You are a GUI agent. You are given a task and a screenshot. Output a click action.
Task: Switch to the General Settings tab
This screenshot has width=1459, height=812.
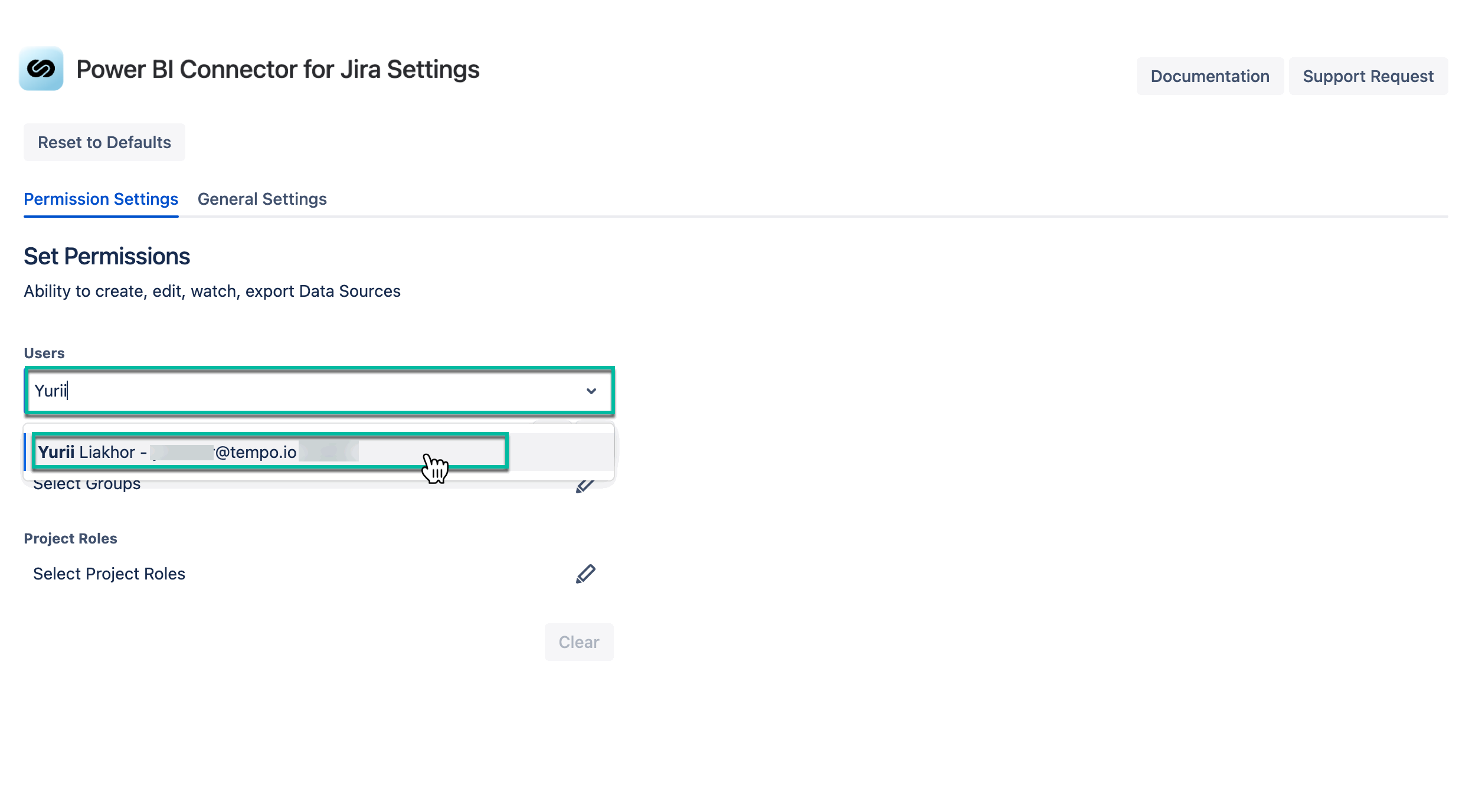pos(262,199)
